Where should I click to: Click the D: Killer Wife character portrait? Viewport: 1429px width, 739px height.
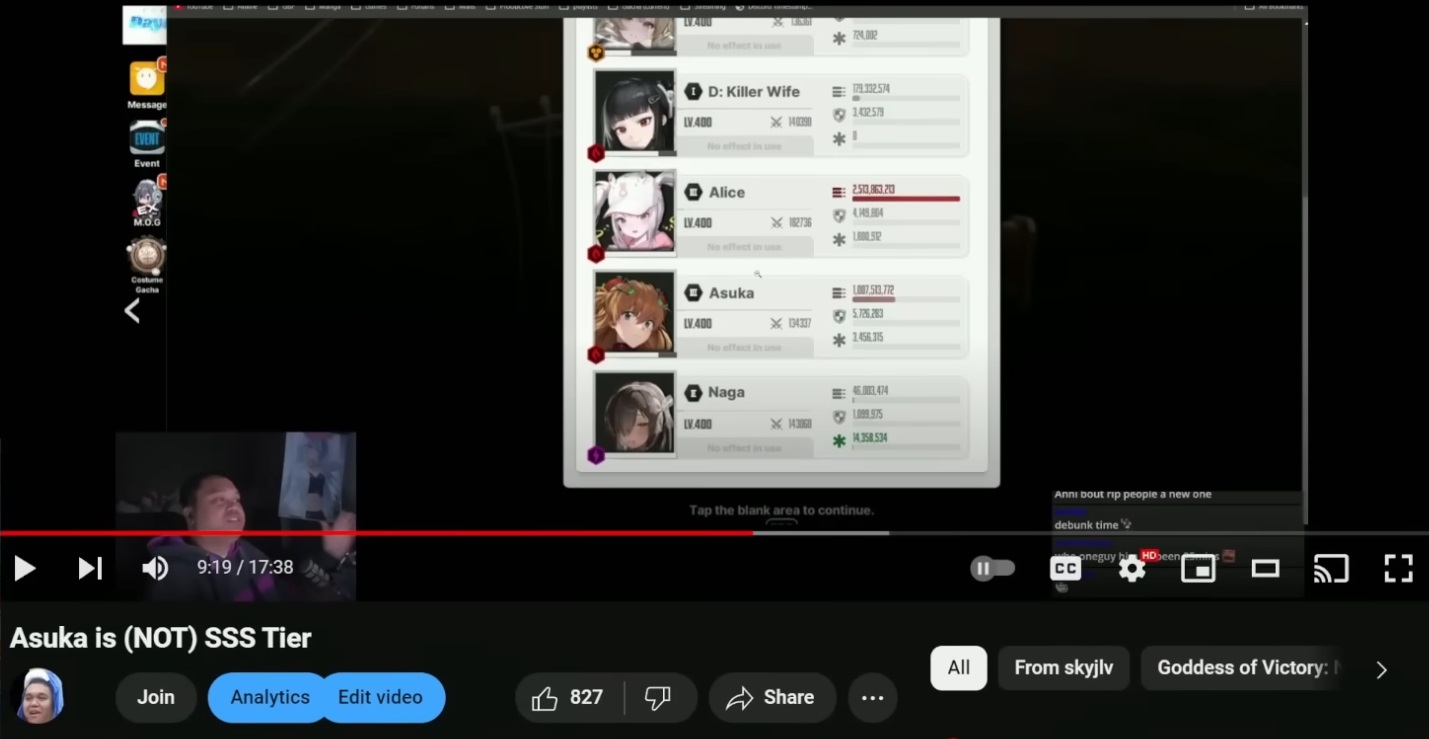click(x=635, y=112)
